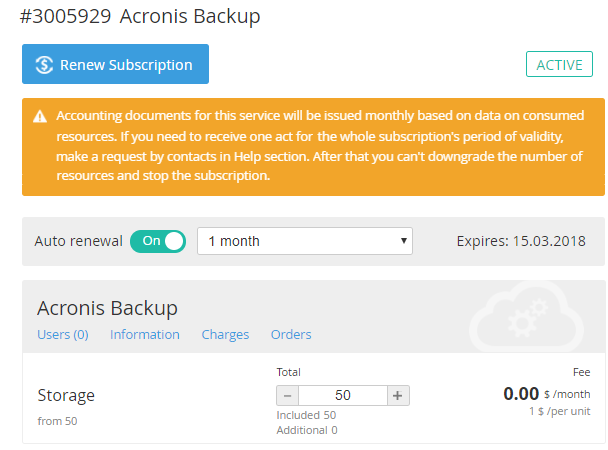Click the from 50 storage note
This screenshot has width=608, height=450.
coord(57,421)
